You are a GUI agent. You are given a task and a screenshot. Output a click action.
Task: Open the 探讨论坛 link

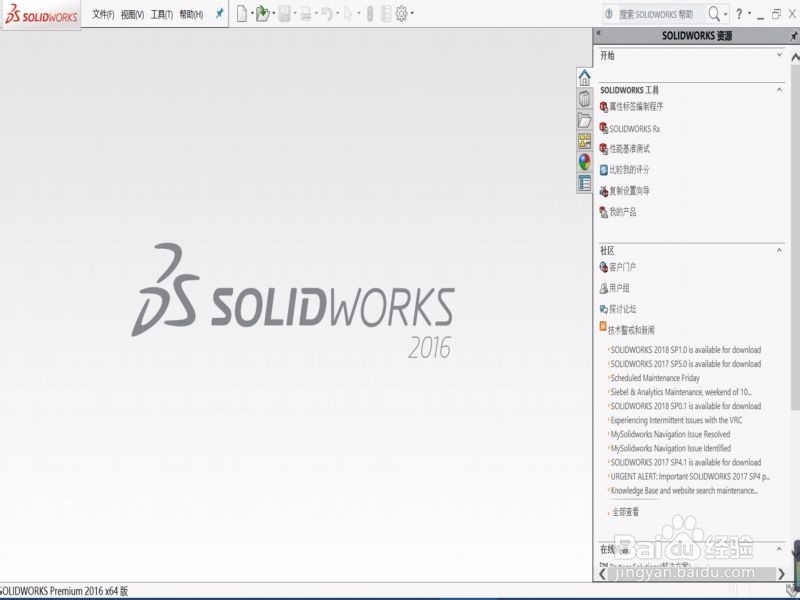(618, 309)
